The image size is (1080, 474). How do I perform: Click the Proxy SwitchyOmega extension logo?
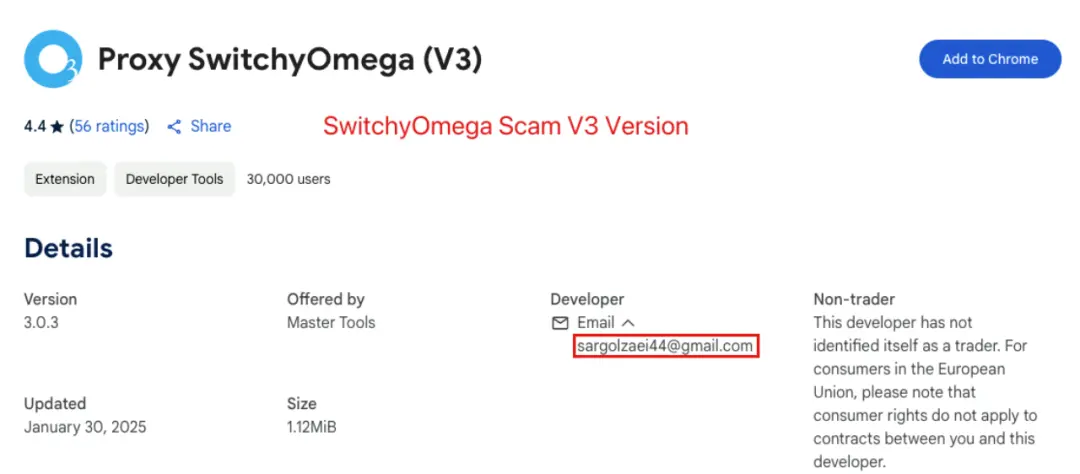coord(53,59)
